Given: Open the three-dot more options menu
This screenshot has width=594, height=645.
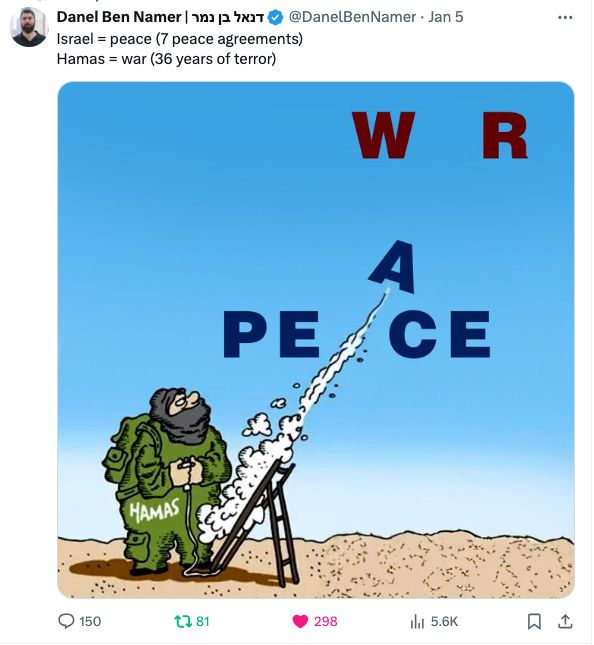Looking at the screenshot, I should click(565, 17).
